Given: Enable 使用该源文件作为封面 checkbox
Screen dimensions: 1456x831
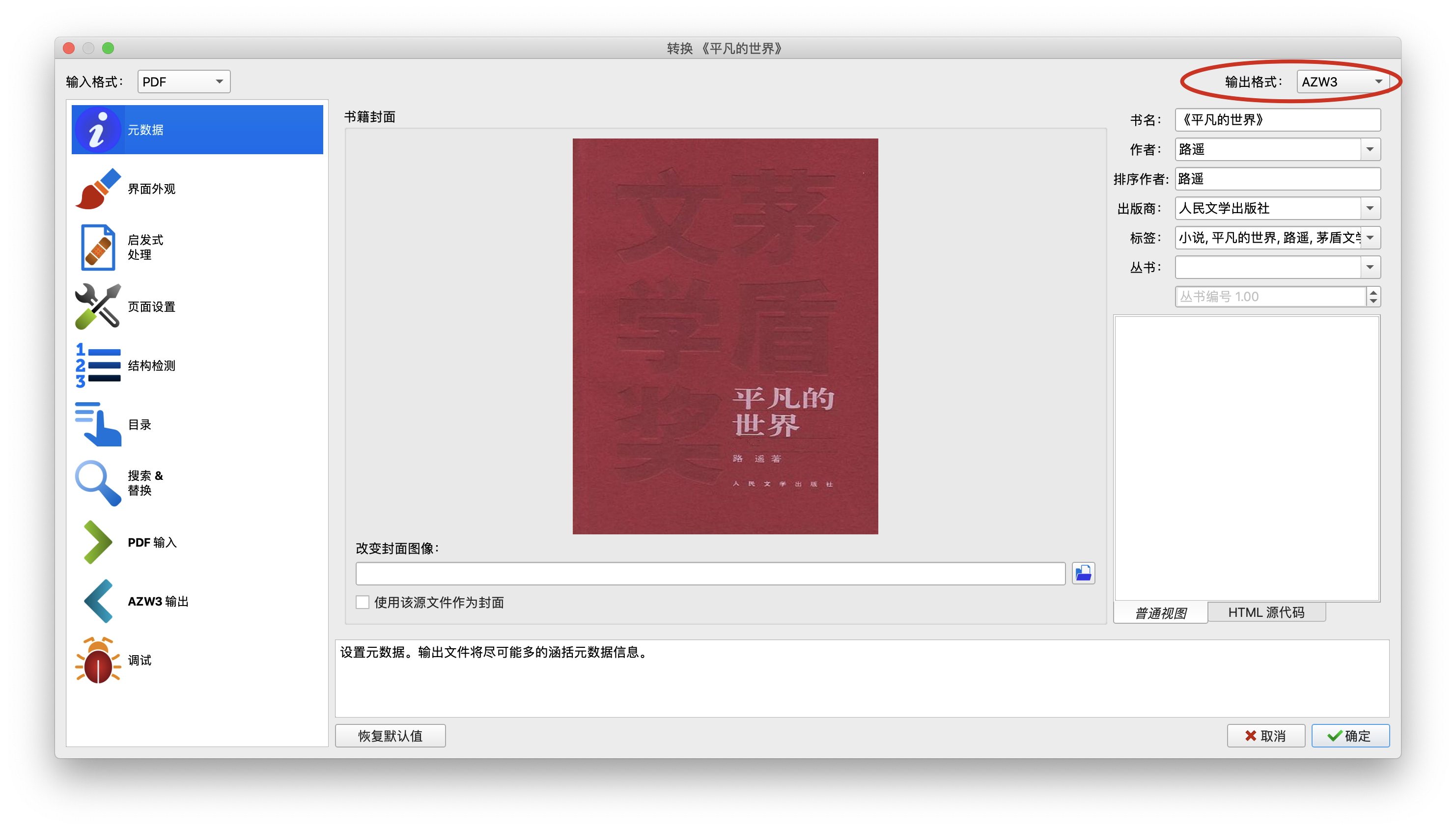Looking at the screenshot, I should [363, 602].
